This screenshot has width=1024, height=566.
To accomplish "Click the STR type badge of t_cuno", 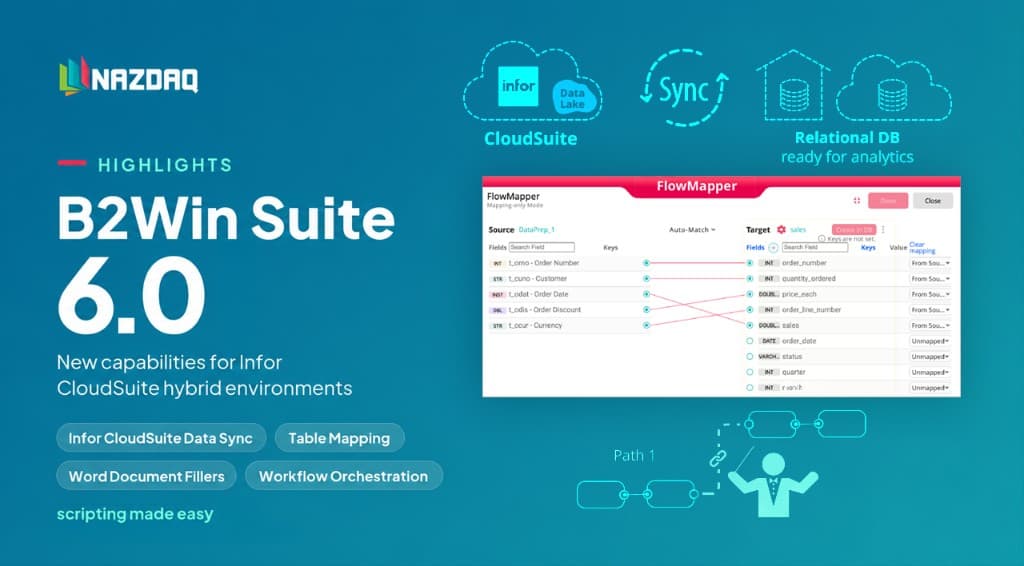I will pos(498,279).
